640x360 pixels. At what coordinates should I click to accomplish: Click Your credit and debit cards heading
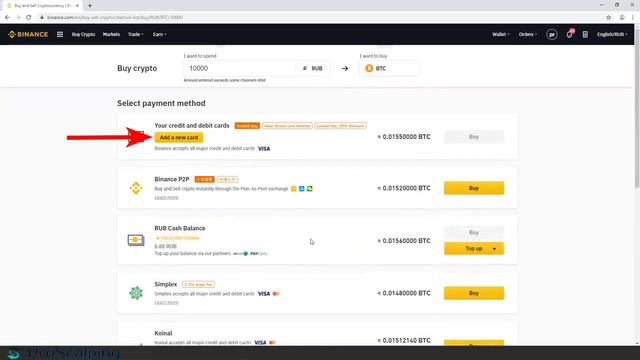tap(192, 126)
